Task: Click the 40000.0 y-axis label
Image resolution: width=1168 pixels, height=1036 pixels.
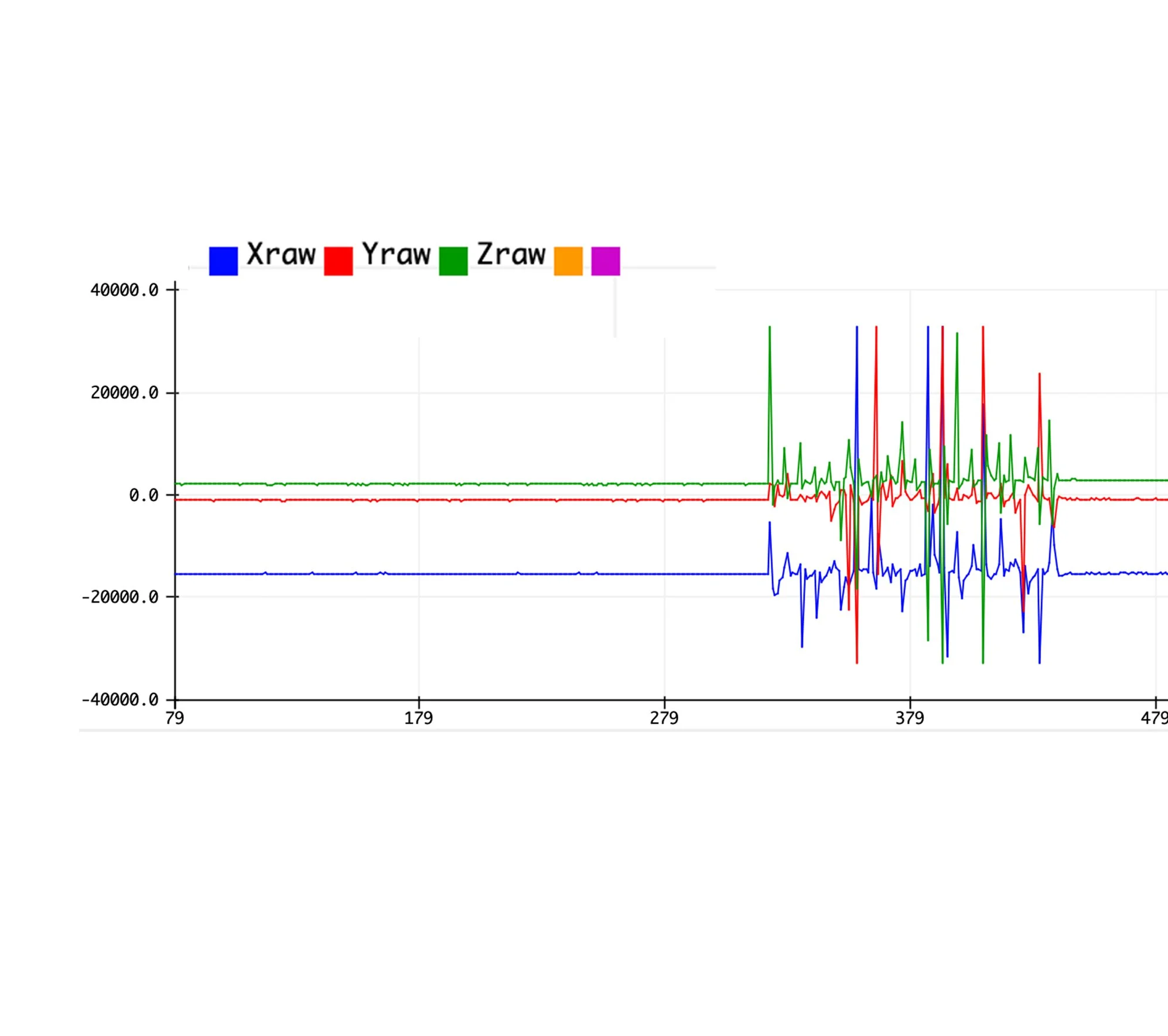Action: [124, 290]
